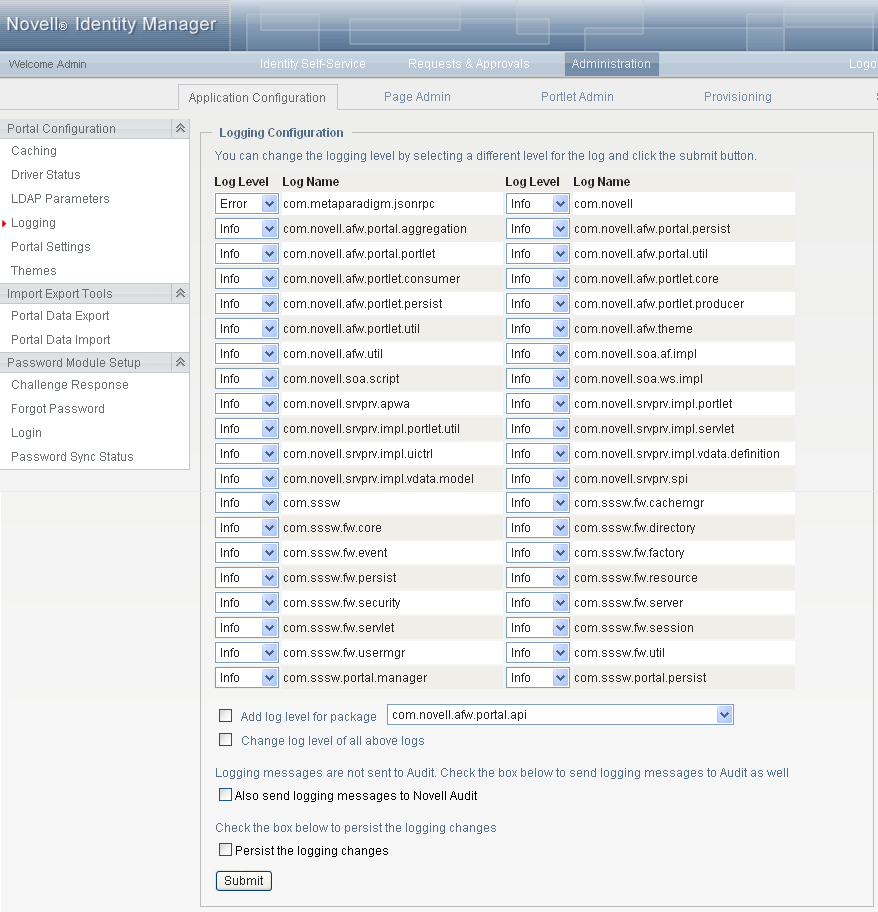Screen dimensions: 878x912
Task: Click the com.sssw.fw.cachemgr log name
Action: (x=639, y=503)
